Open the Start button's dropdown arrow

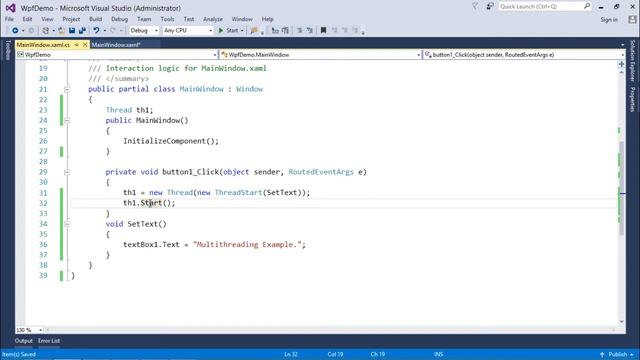click(x=242, y=31)
